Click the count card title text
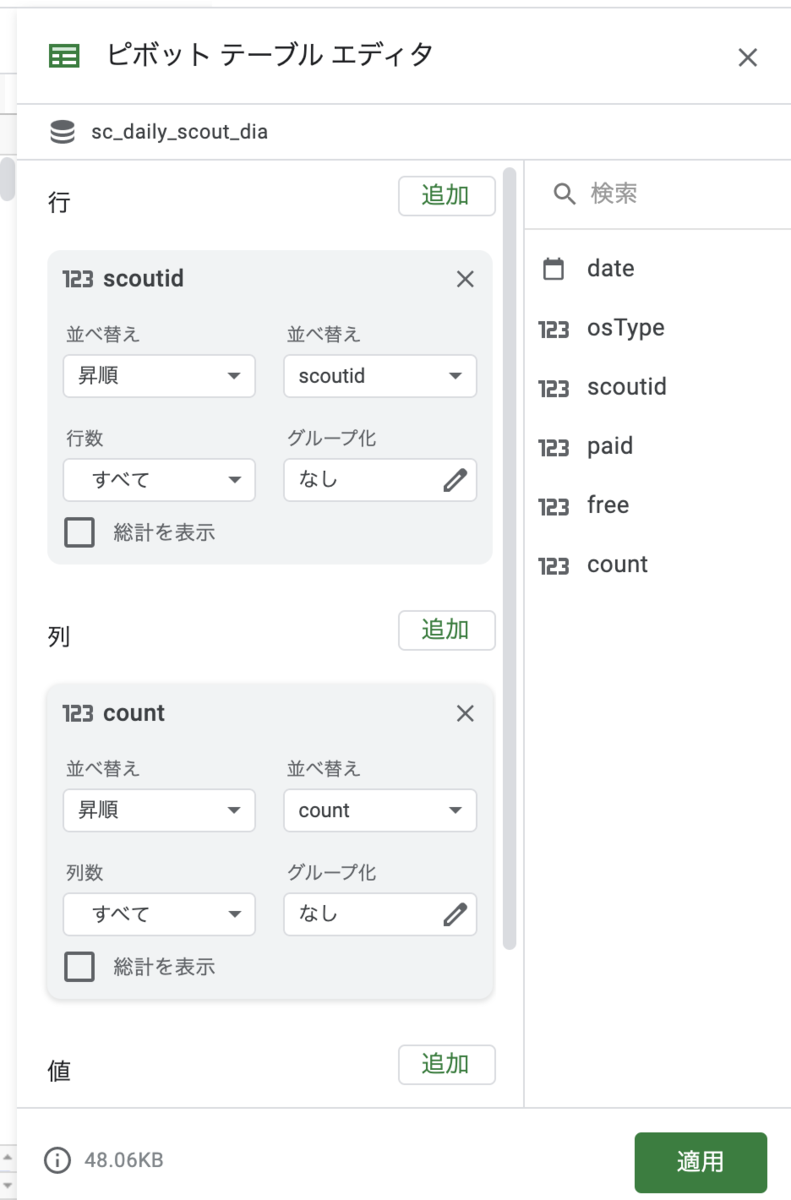 click(x=134, y=713)
